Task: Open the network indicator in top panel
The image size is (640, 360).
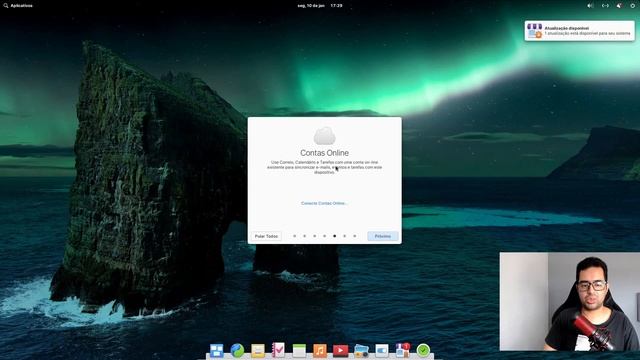Action: 605,6
